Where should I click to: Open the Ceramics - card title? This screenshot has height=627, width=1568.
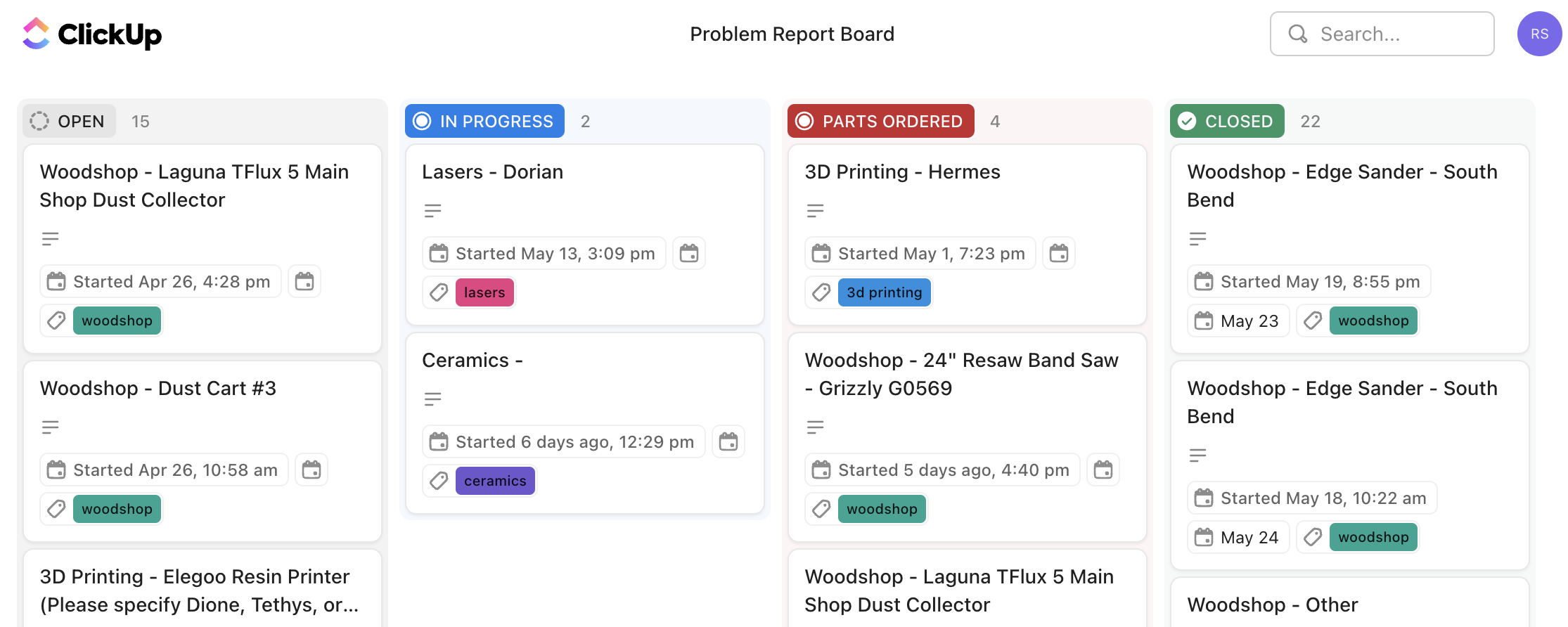point(473,360)
